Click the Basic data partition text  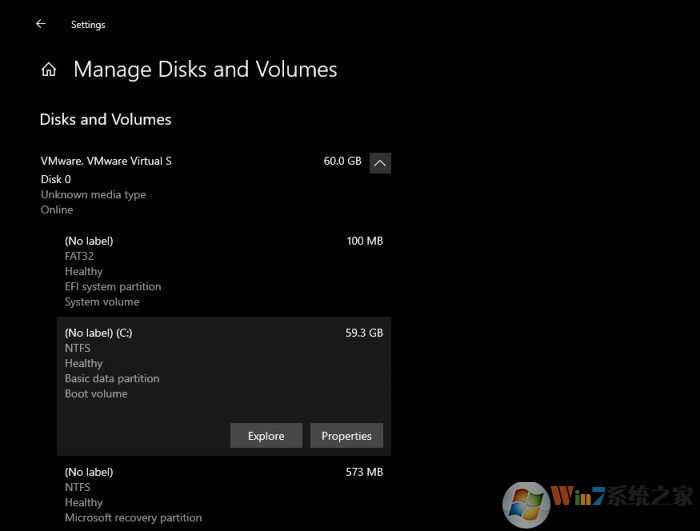(x=112, y=379)
